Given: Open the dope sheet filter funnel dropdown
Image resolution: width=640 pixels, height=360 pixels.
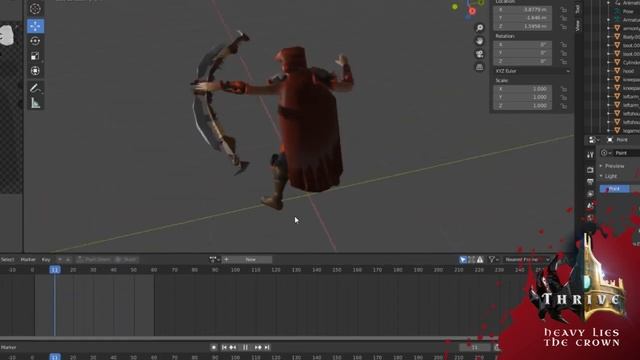Looking at the screenshot, I should click(493, 260).
